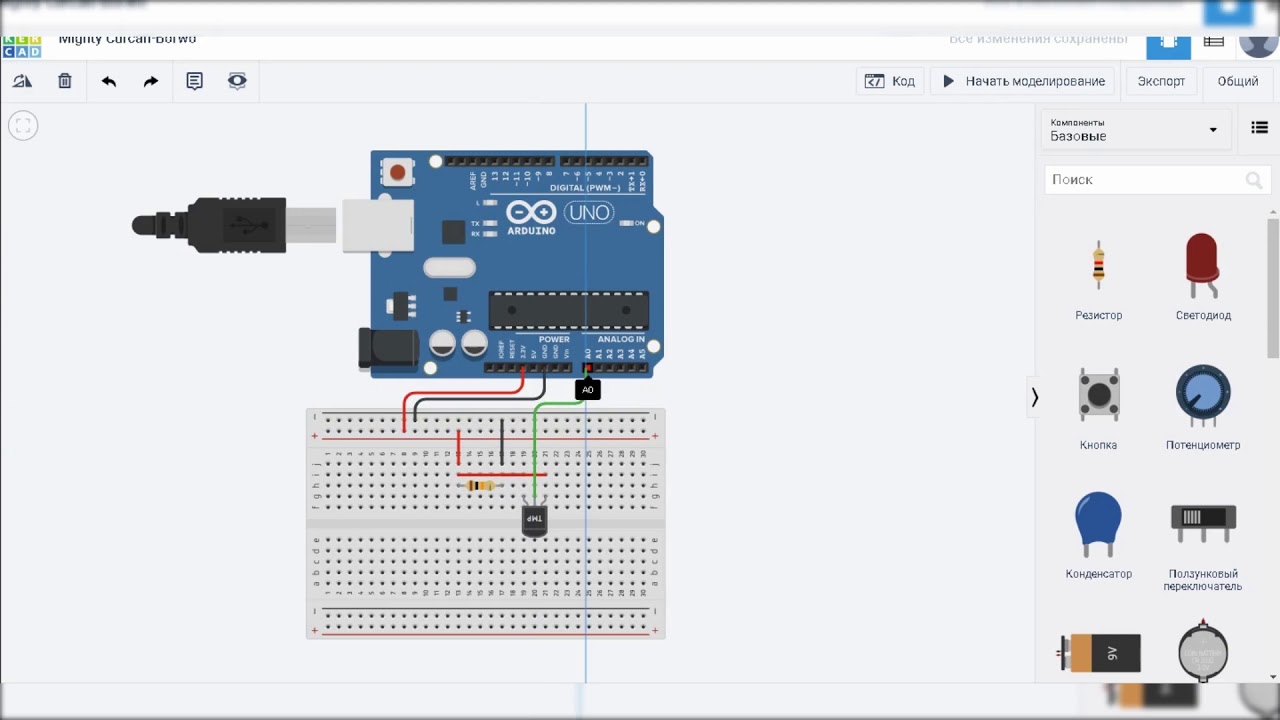Zoom to fit the circuit view
1280x720 pixels.
click(x=23, y=126)
